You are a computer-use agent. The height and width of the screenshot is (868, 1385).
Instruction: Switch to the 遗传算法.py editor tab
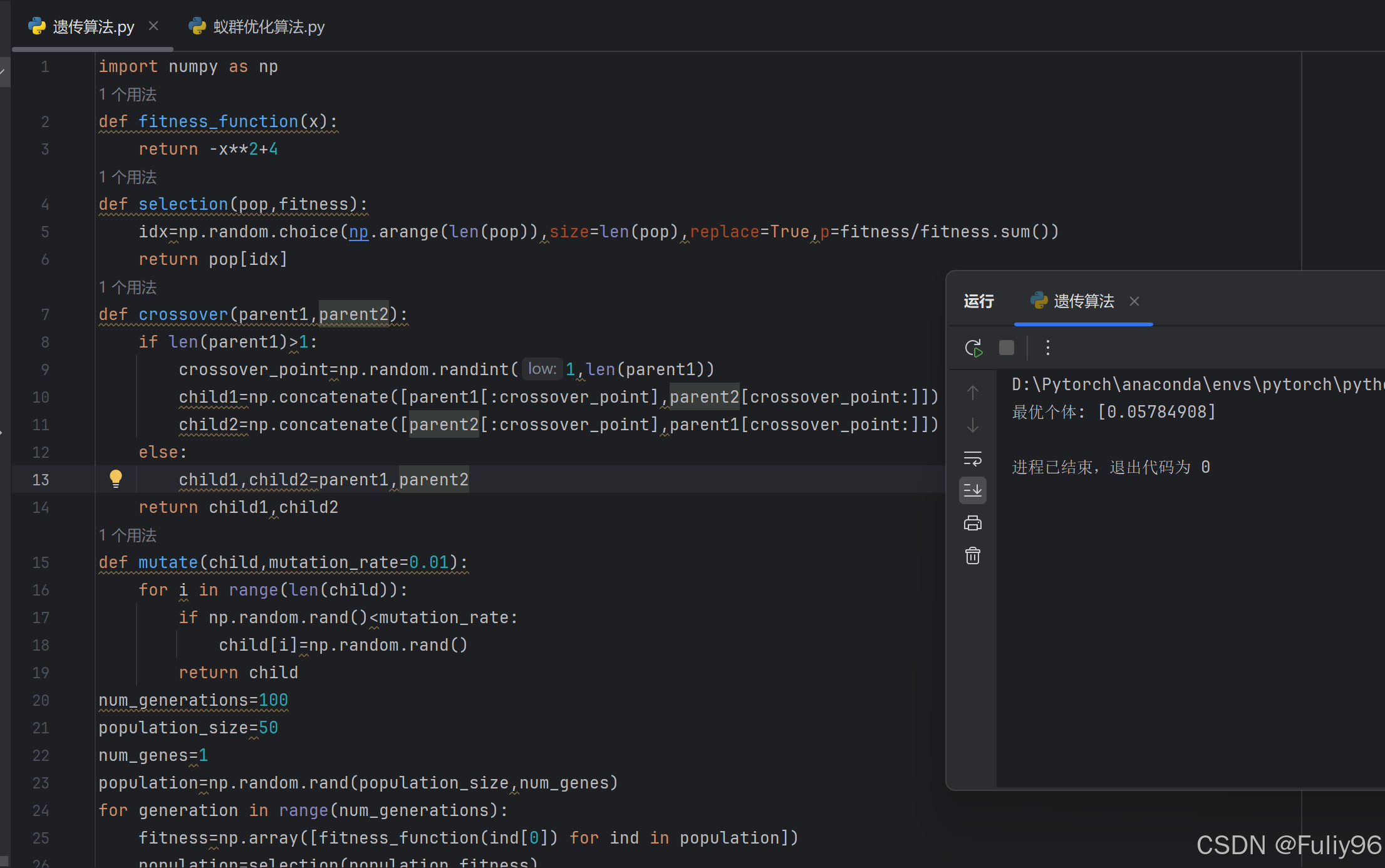93,27
